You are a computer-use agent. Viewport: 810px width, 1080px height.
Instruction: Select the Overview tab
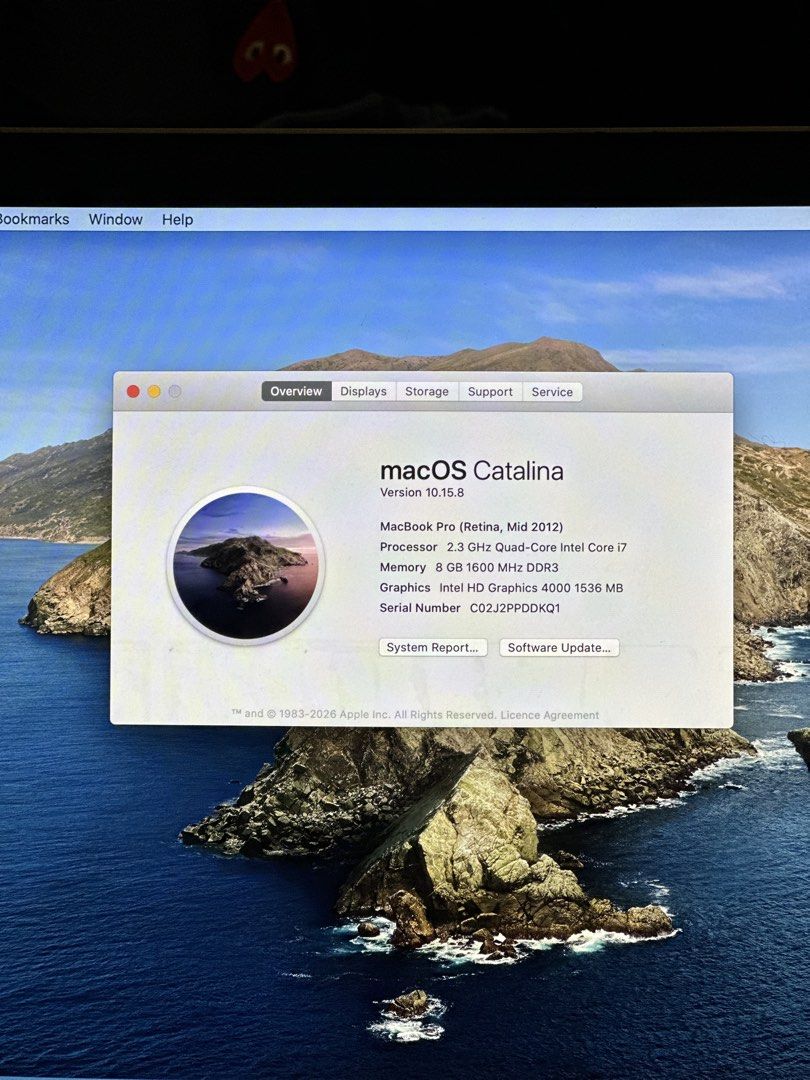coord(296,391)
